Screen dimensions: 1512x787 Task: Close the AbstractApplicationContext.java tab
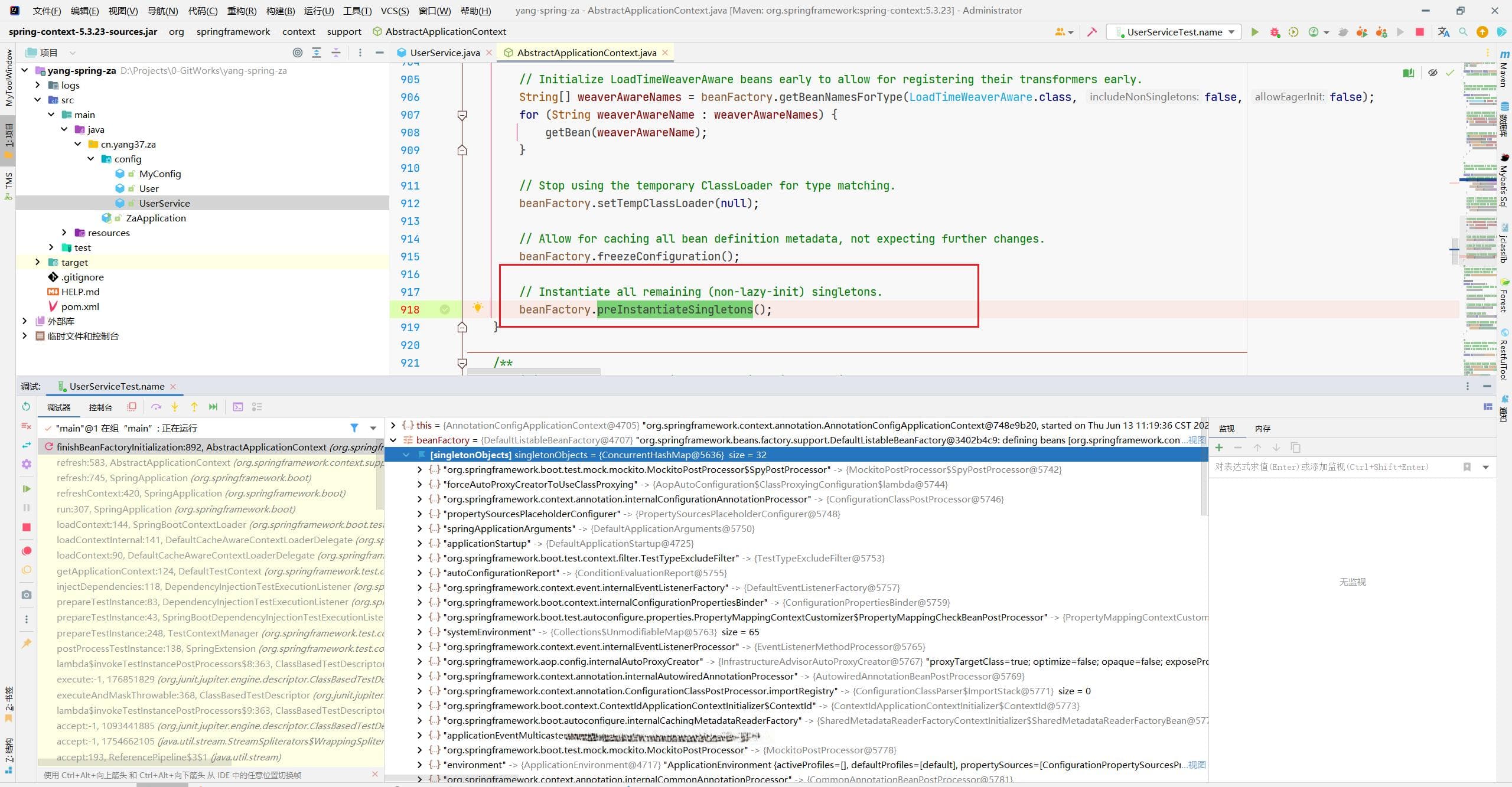click(x=665, y=53)
